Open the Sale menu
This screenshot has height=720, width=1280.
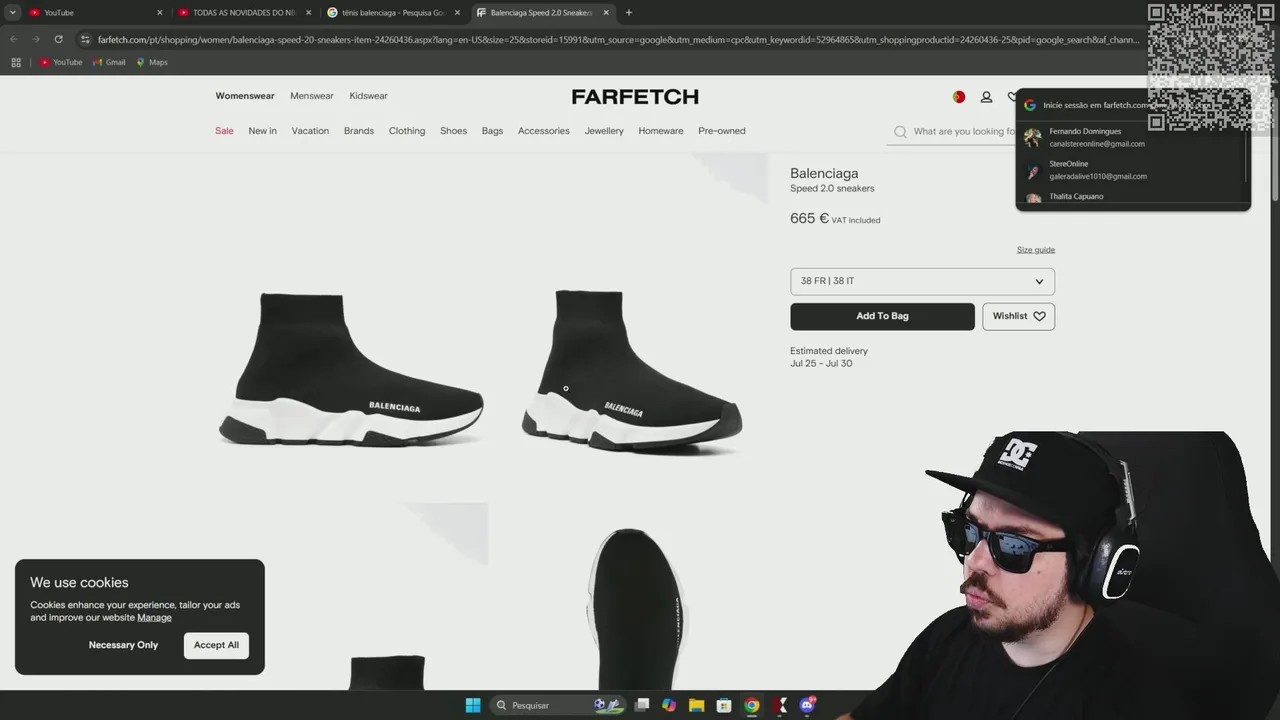pos(224,131)
